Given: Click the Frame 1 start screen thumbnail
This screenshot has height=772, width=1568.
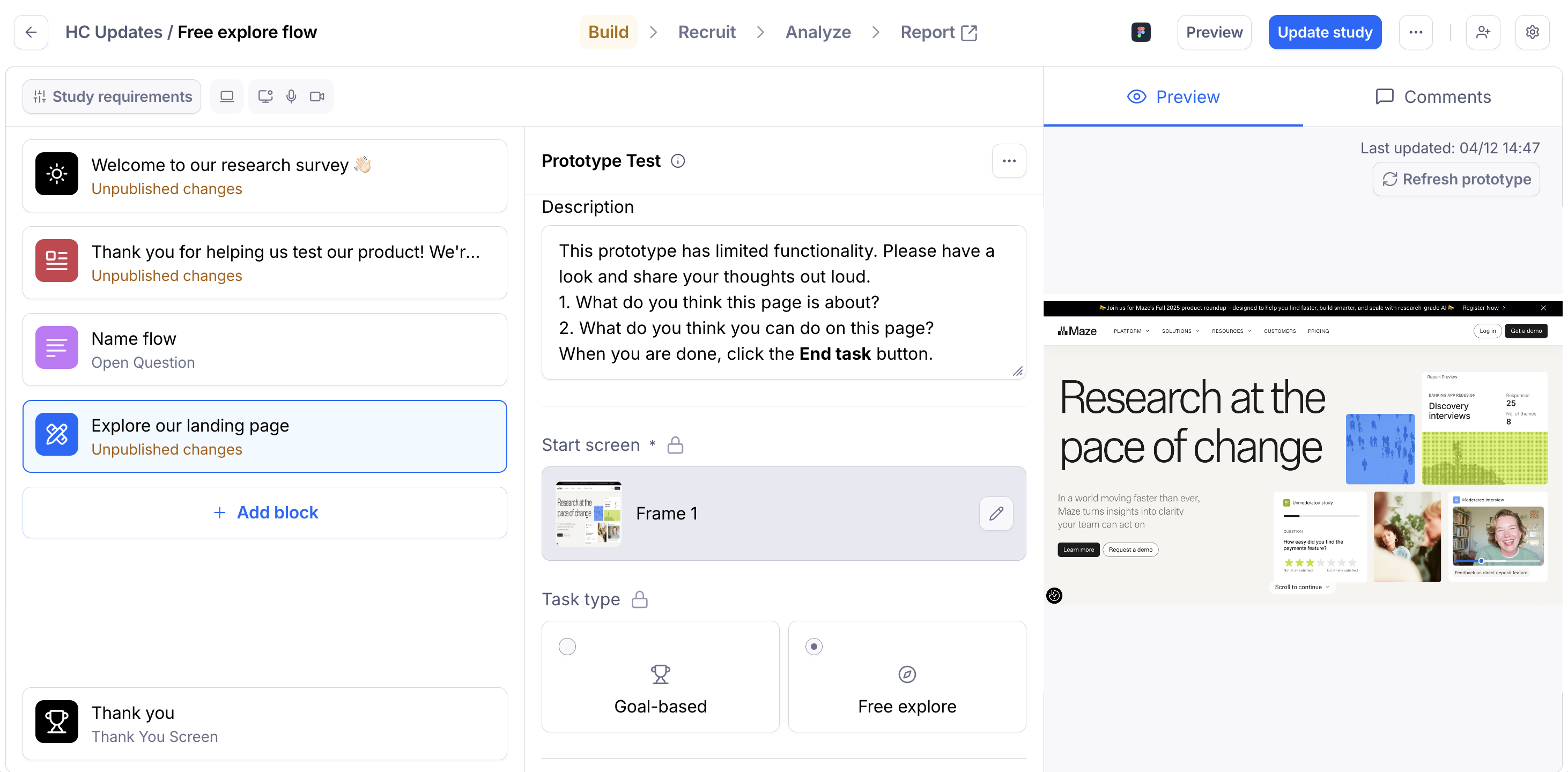Looking at the screenshot, I should click(588, 514).
